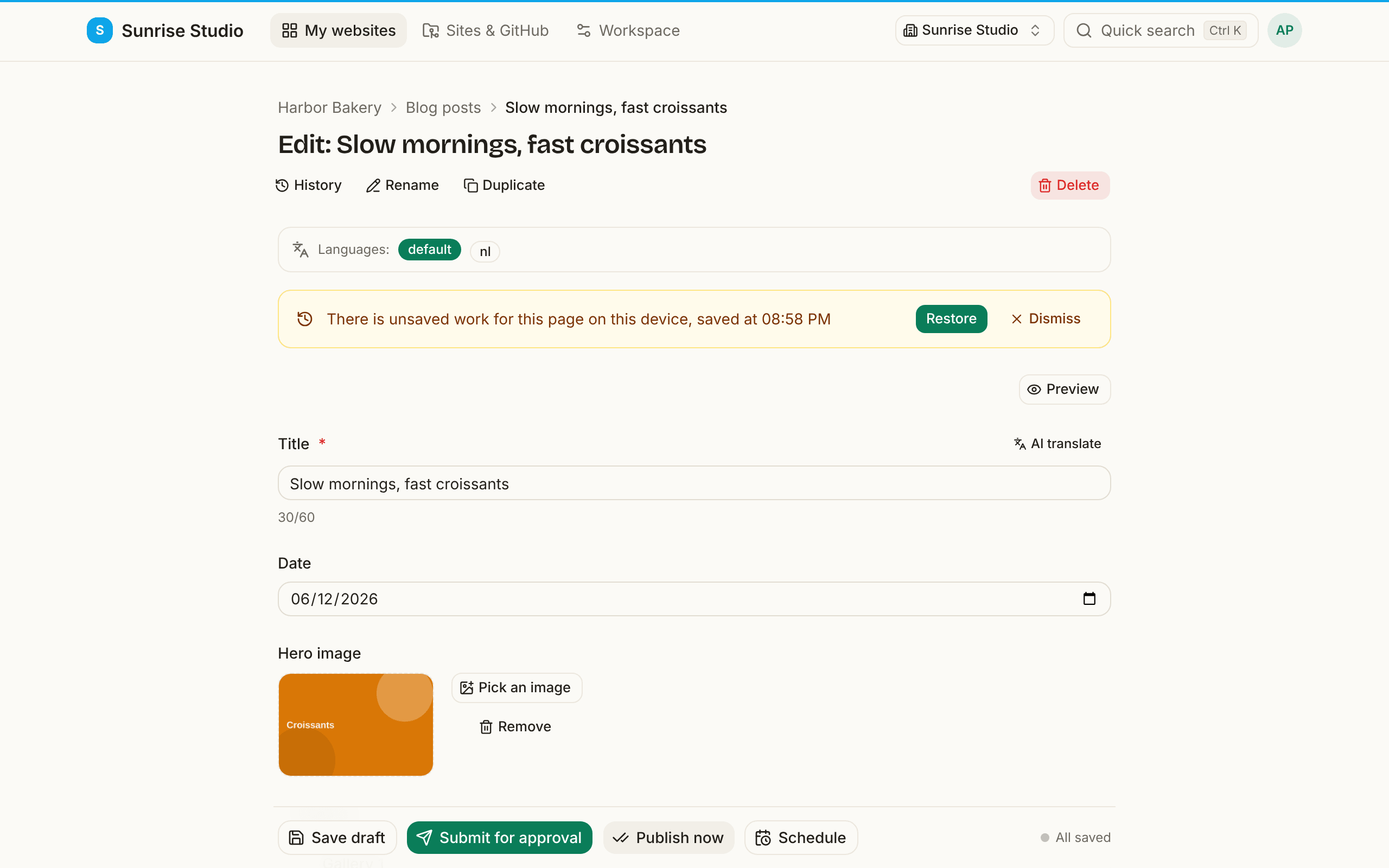This screenshot has width=1389, height=868.
Task: Submit the post for approval
Action: [499, 838]
